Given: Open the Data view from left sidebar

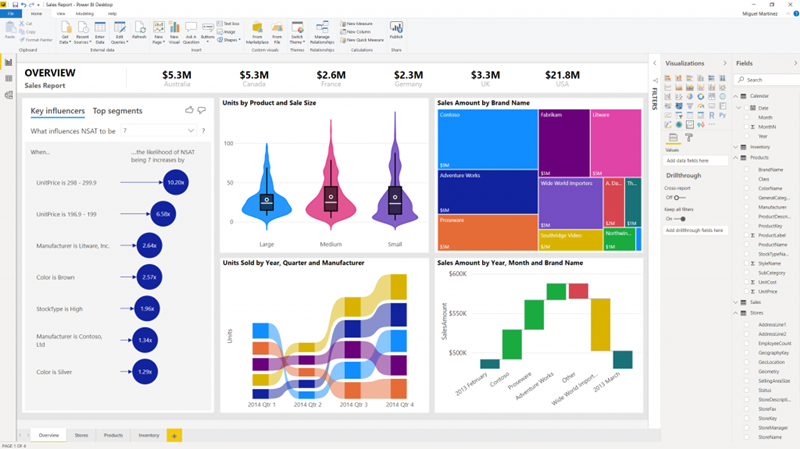Looking at the screenshot, I should click(x=9, y=79).
